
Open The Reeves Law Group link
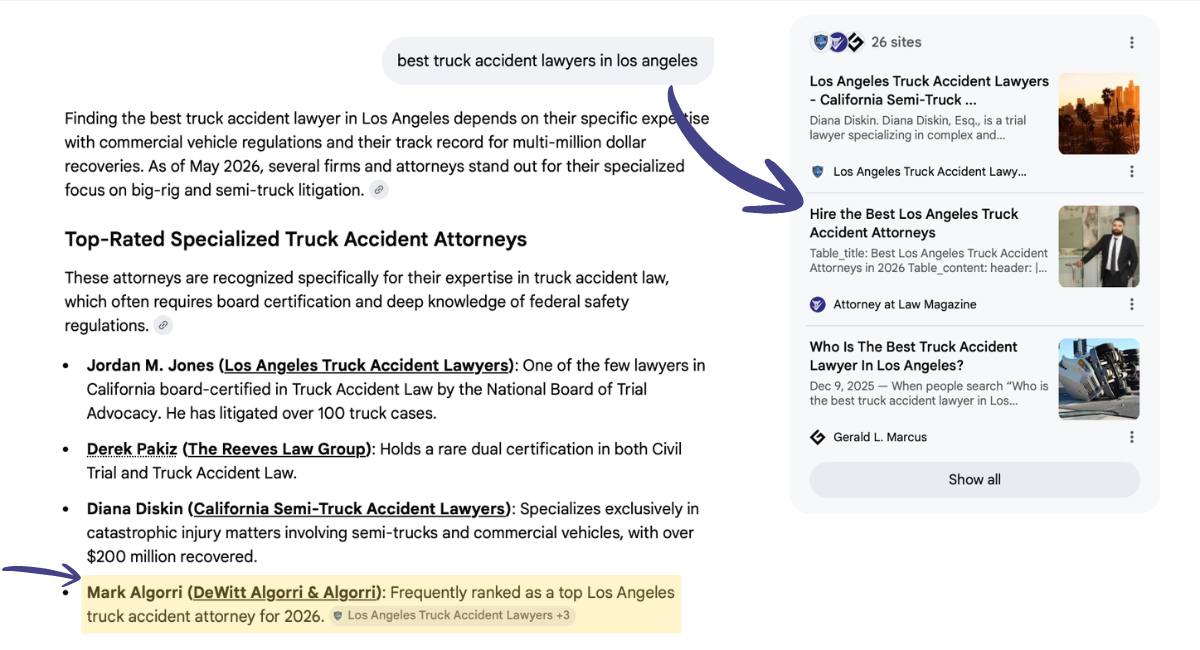[x=278, y=449]
